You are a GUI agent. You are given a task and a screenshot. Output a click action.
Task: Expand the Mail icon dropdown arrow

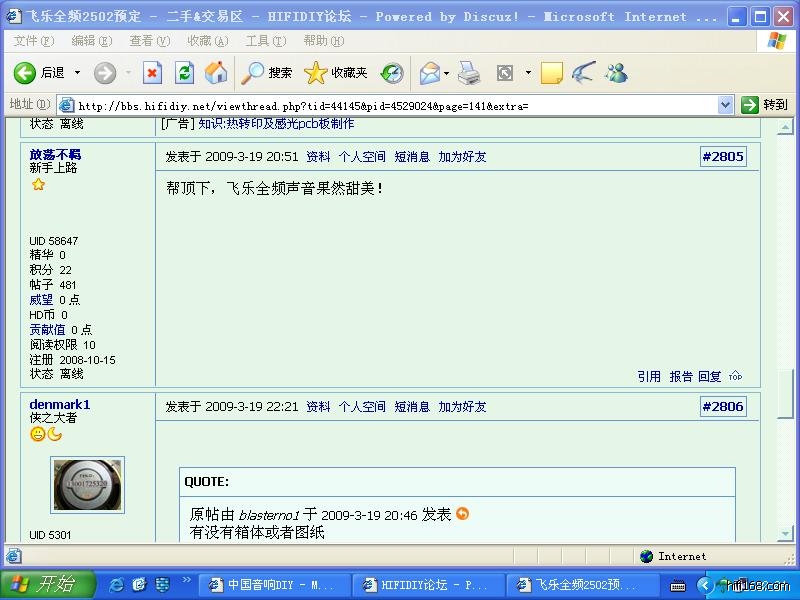tap(446, 73)
